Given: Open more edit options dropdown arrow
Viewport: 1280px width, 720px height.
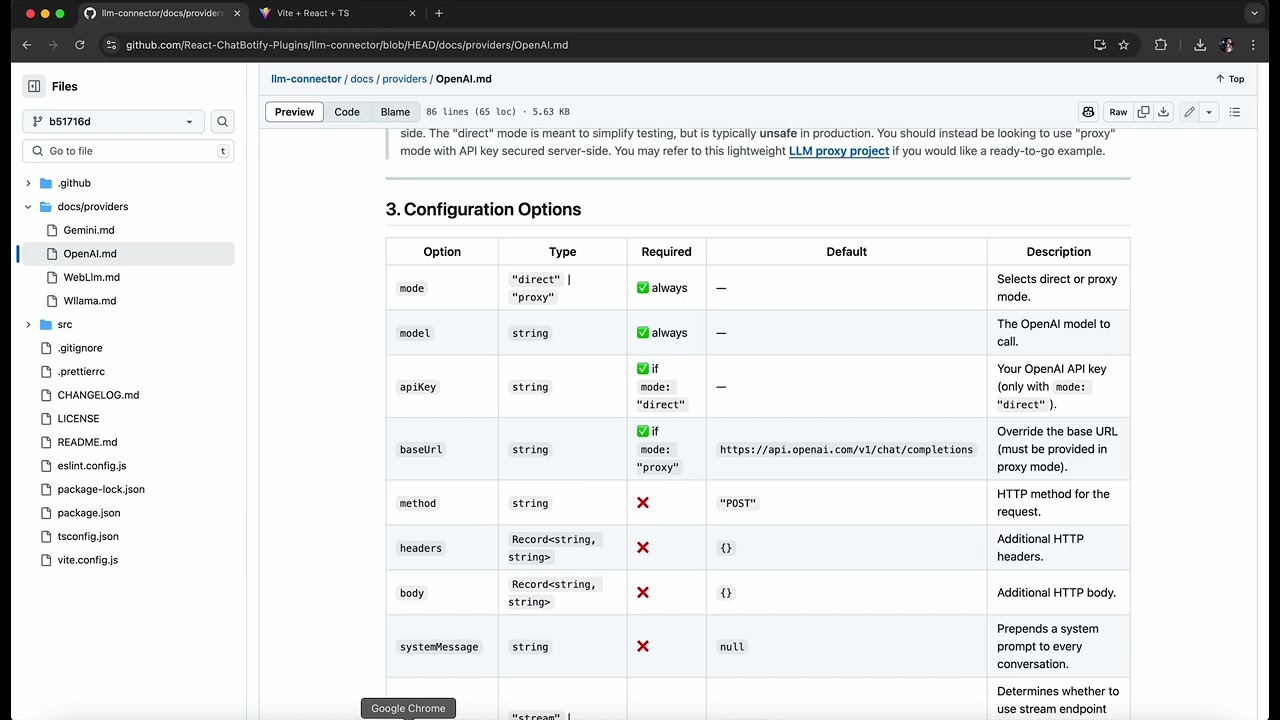Looking at the screenshot, I should click(x=1209, y=112).
